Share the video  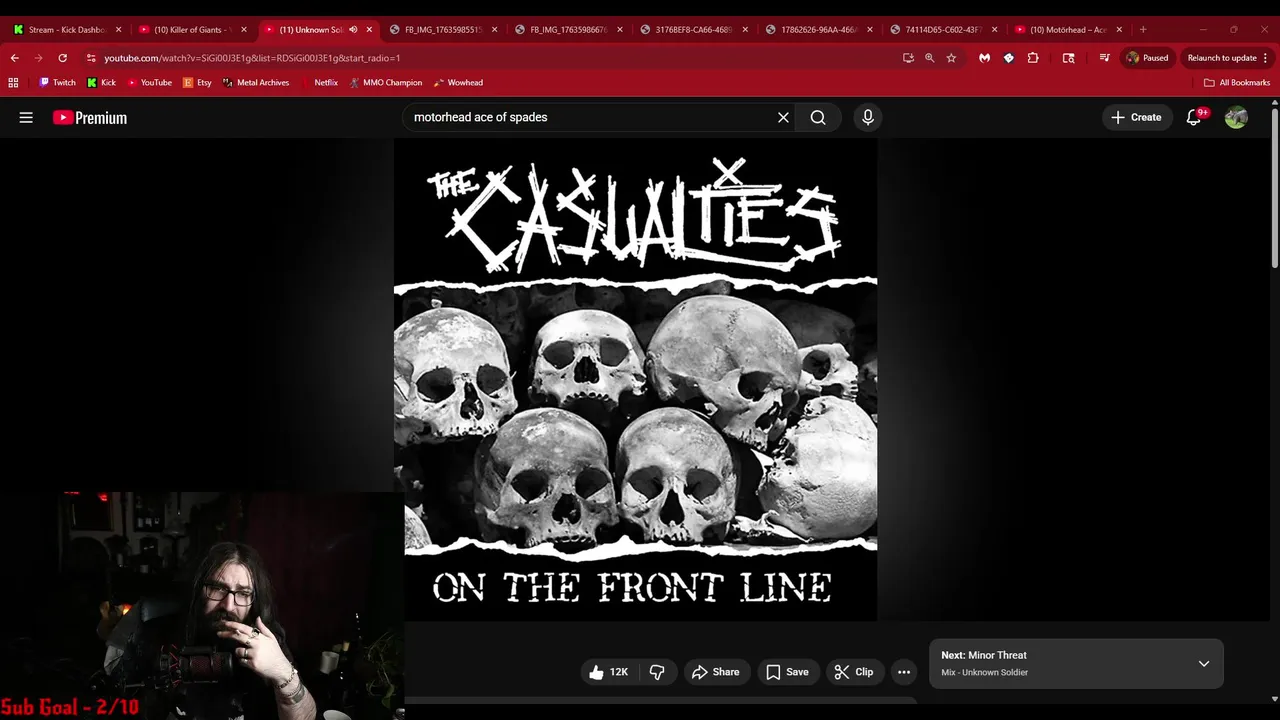click(715, 672)
